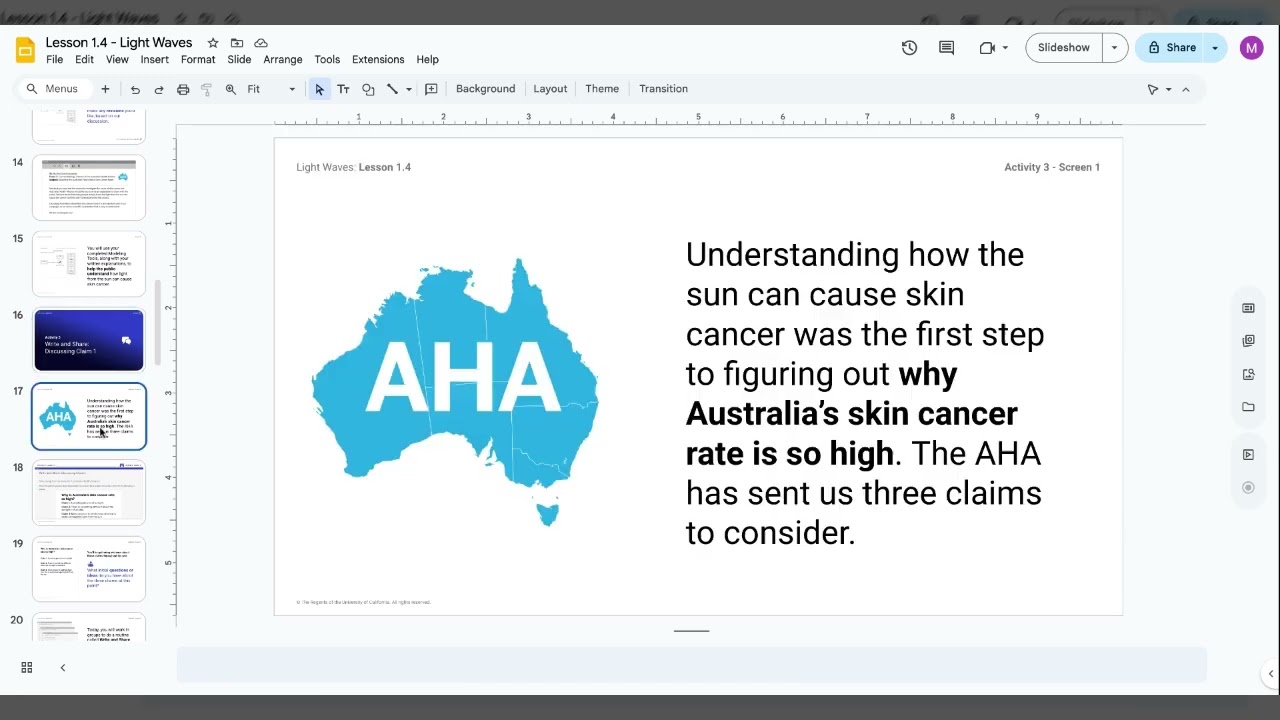Open the Edit menu

[84, 60]
